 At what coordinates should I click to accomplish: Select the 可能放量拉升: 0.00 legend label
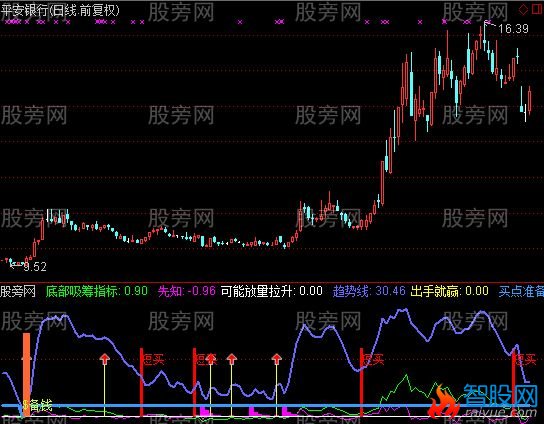point(272,291)
